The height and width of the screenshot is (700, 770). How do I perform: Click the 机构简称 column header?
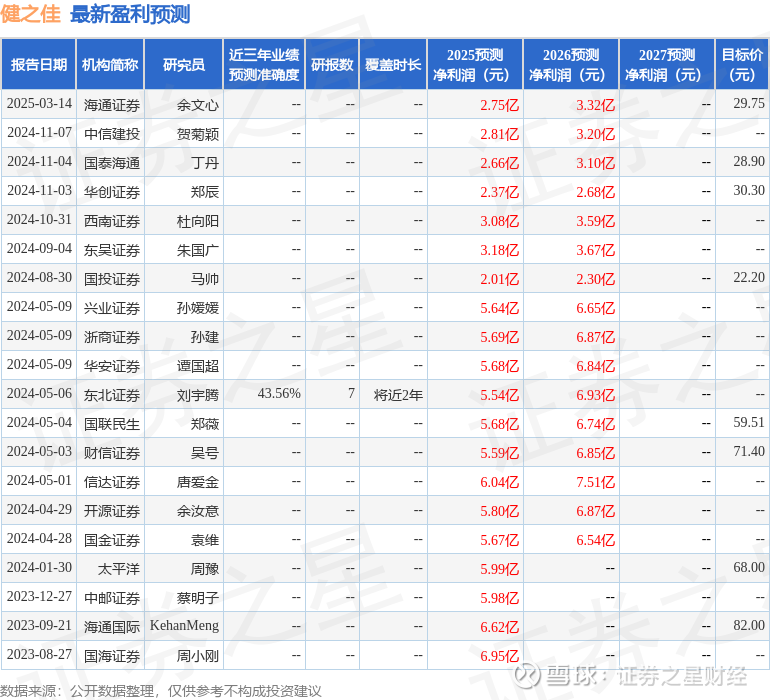point(110,64)
